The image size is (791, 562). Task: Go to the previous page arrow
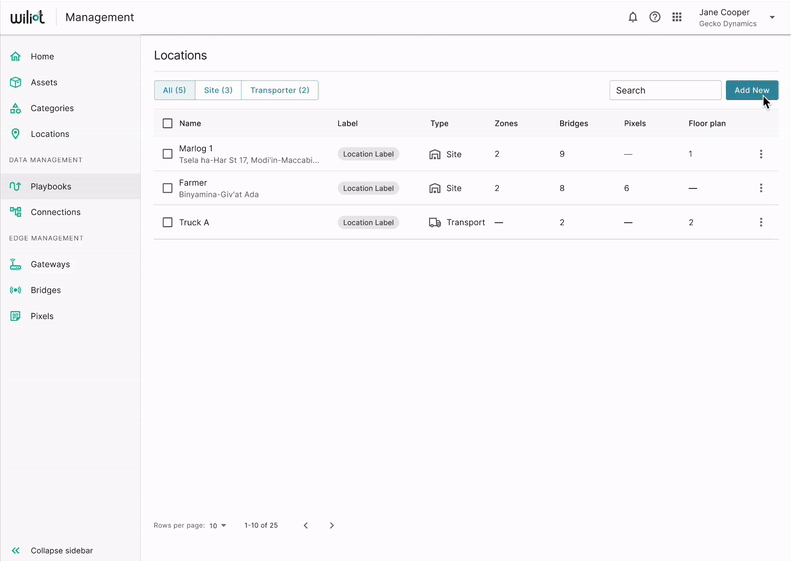point(306,525)
